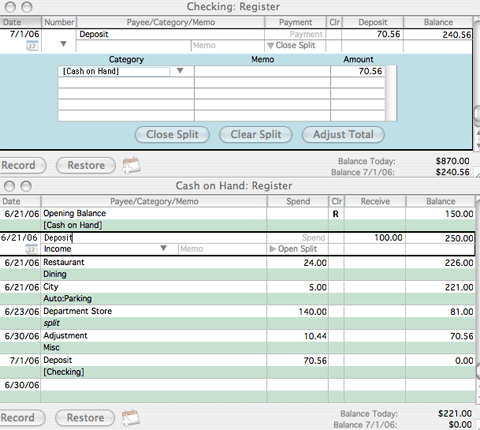480x430 pixels.
Task: Select the Adjustment transaction row
Action: (x=237, y=342)
